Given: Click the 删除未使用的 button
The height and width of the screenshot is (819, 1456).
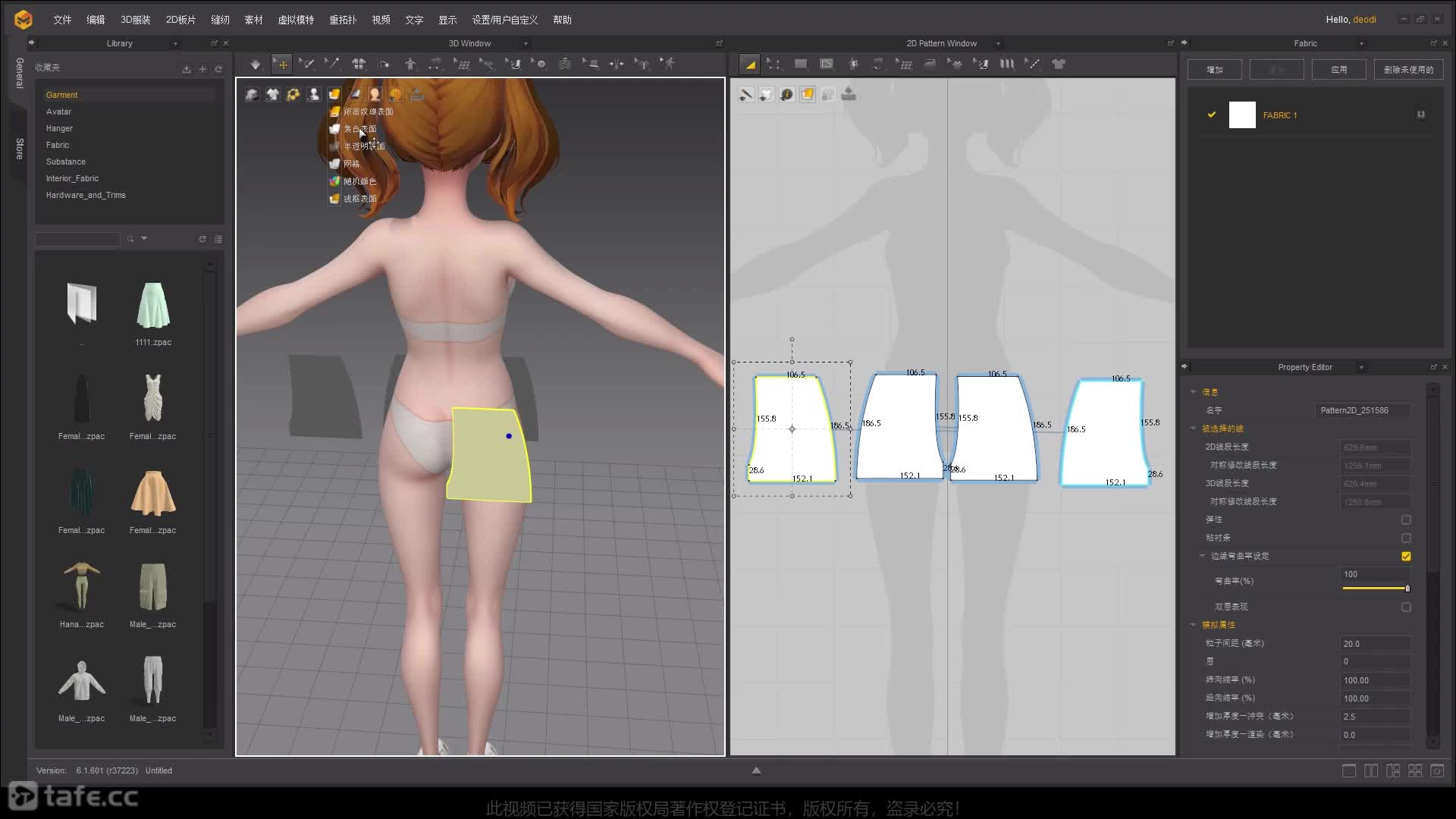Looking at the screenshot, I should tap(1409, 70).
